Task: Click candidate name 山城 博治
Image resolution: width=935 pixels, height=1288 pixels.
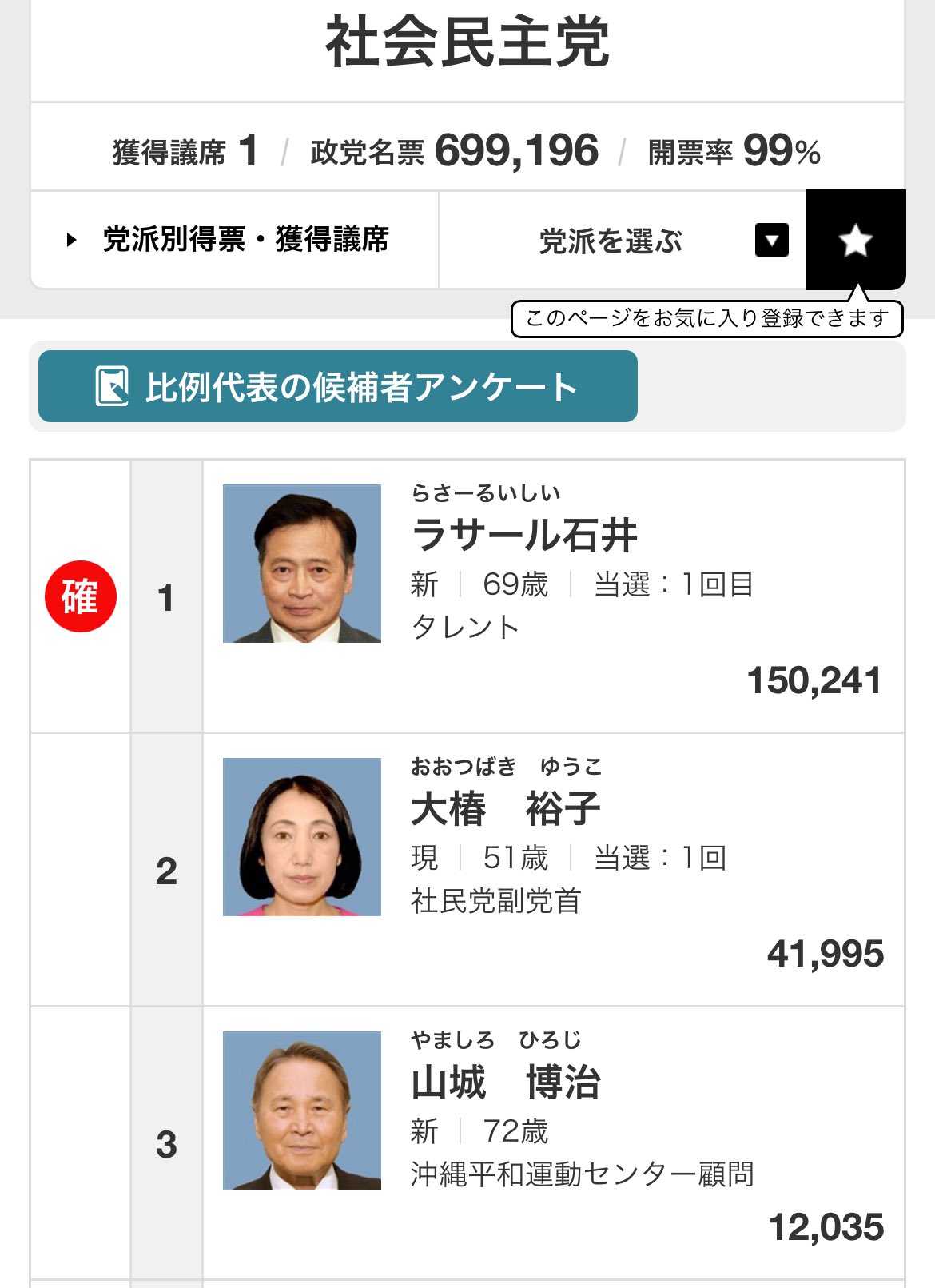Action: click(x=505, y=1083)
